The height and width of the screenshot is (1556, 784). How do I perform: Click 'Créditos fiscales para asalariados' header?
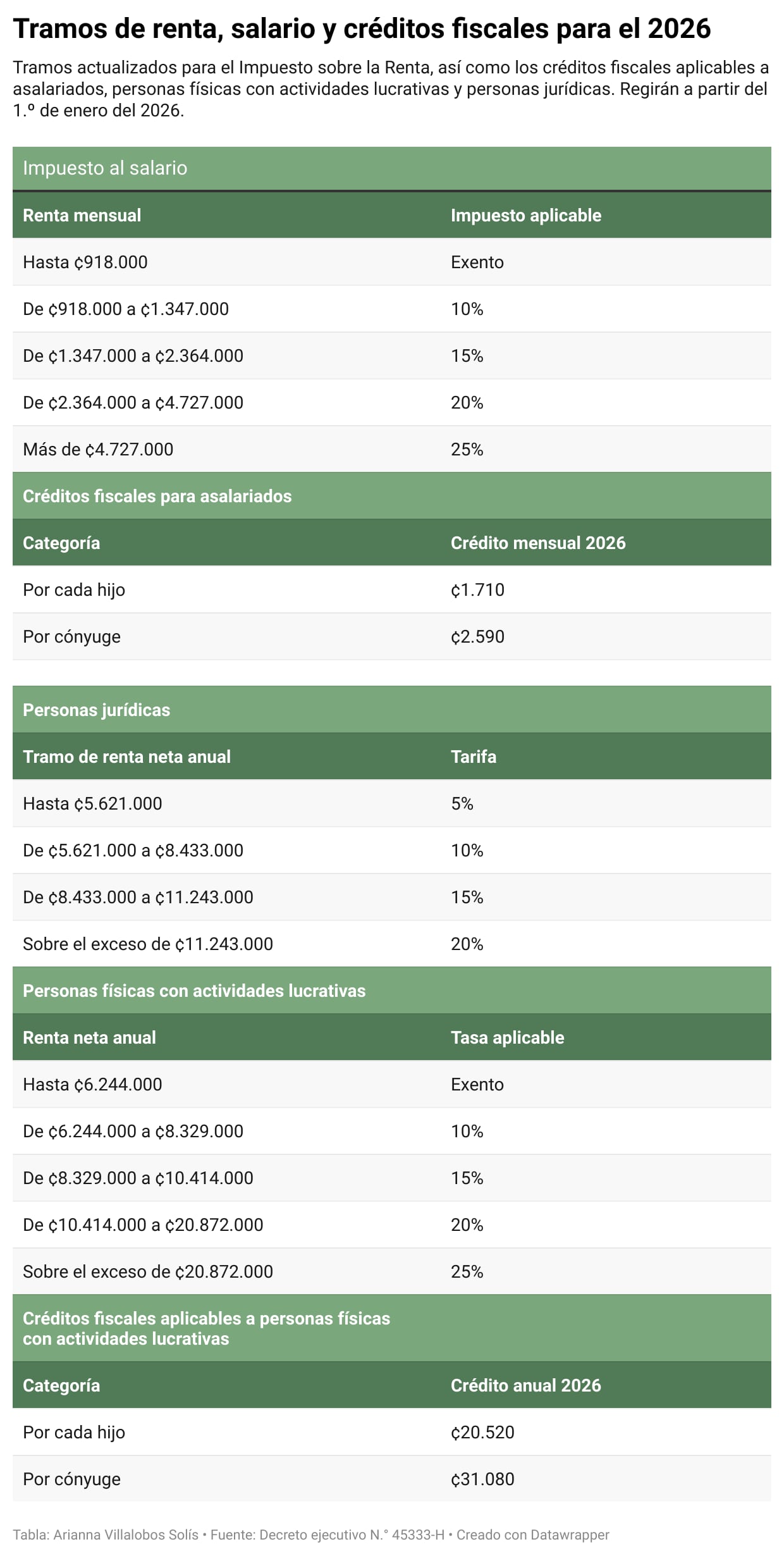point(157,497)
